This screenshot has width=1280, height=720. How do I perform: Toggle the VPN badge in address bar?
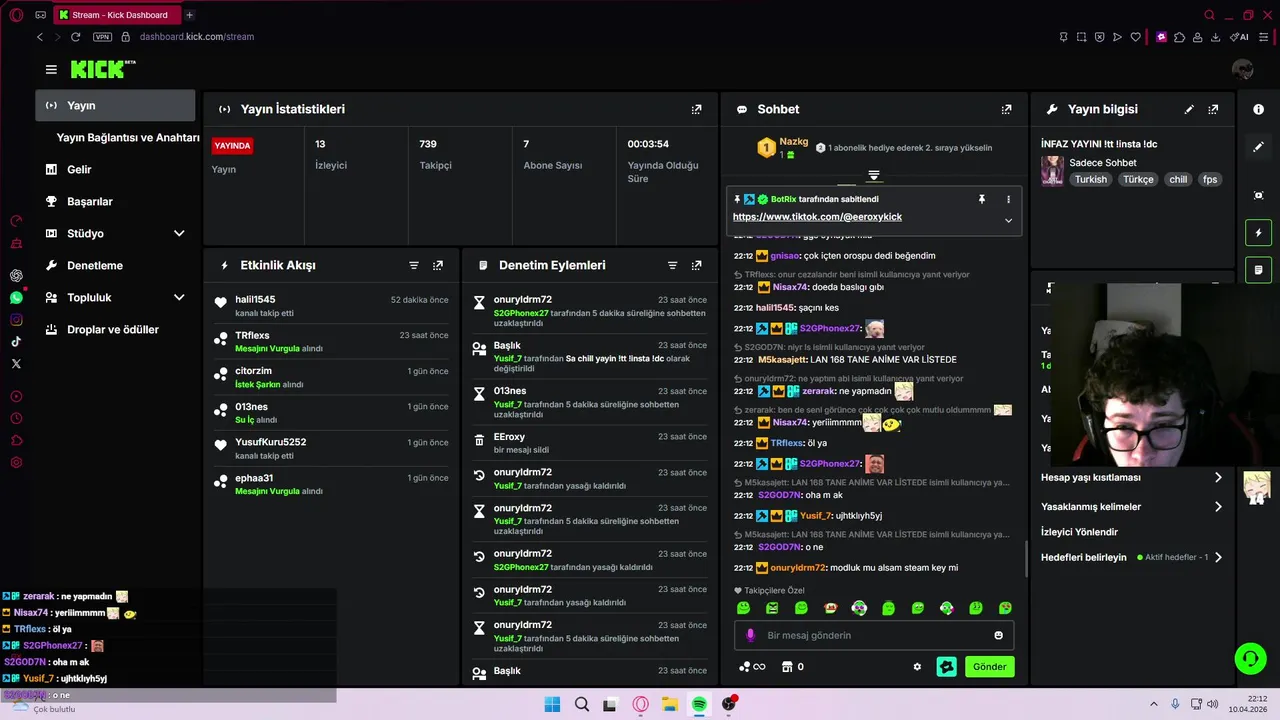pyautogui.click(x=102, y=37)
